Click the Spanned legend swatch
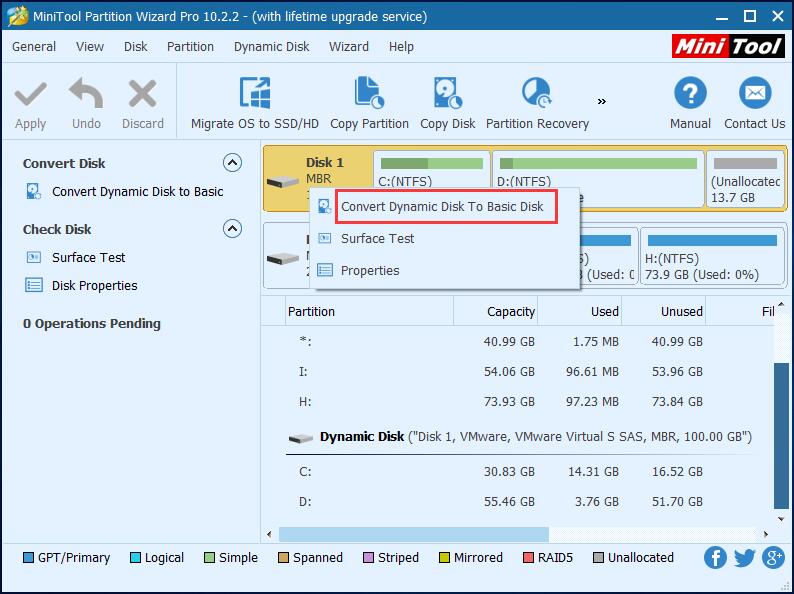 283,558
